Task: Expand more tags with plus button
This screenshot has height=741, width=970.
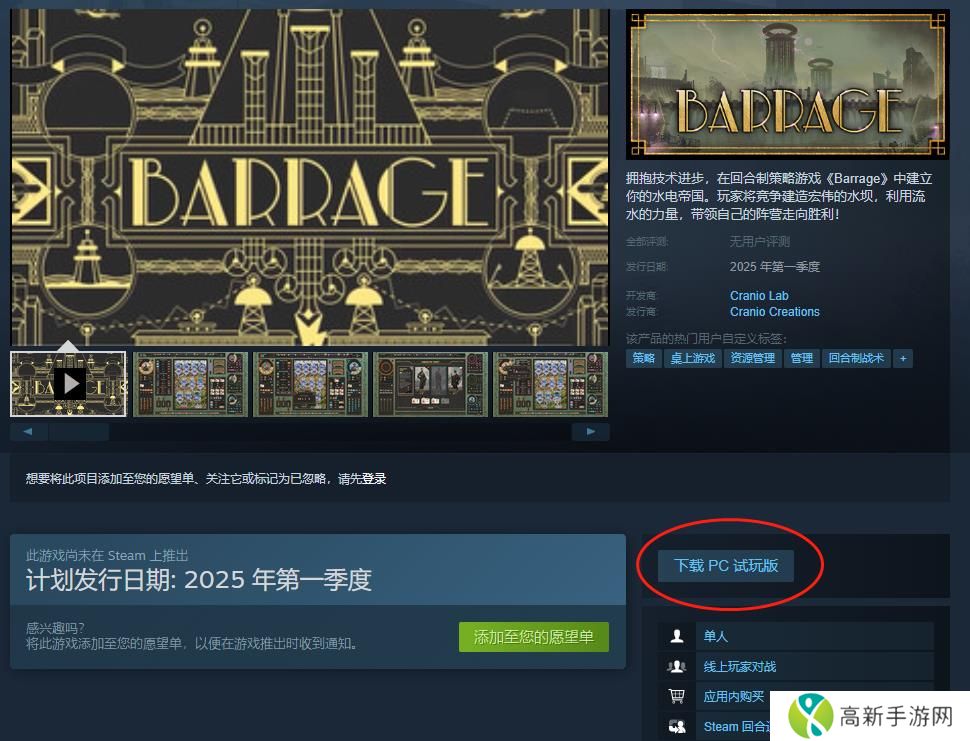Action: 903,359
